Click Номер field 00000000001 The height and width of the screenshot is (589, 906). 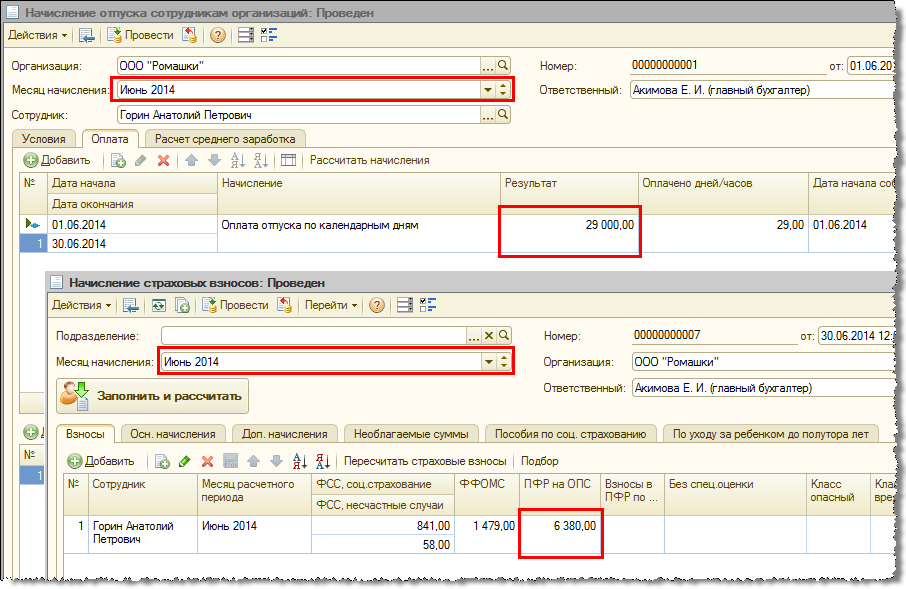click(727, 65)
